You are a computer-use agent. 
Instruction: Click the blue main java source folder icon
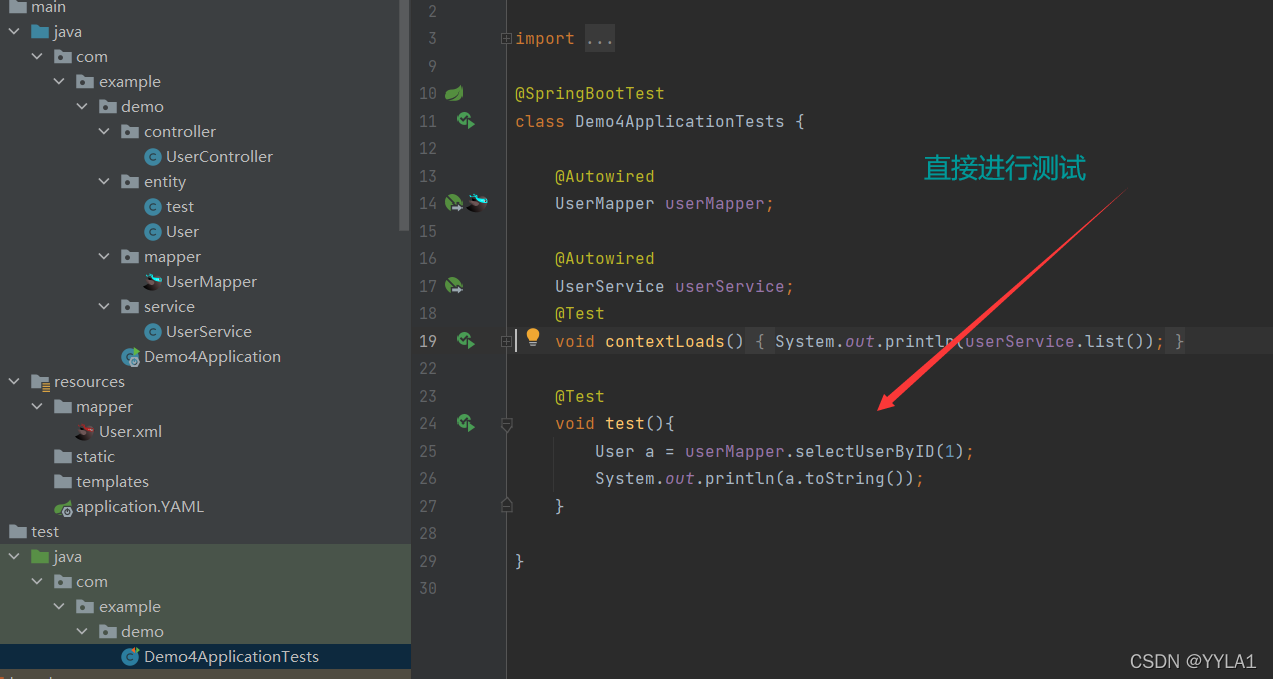(40, 32)
